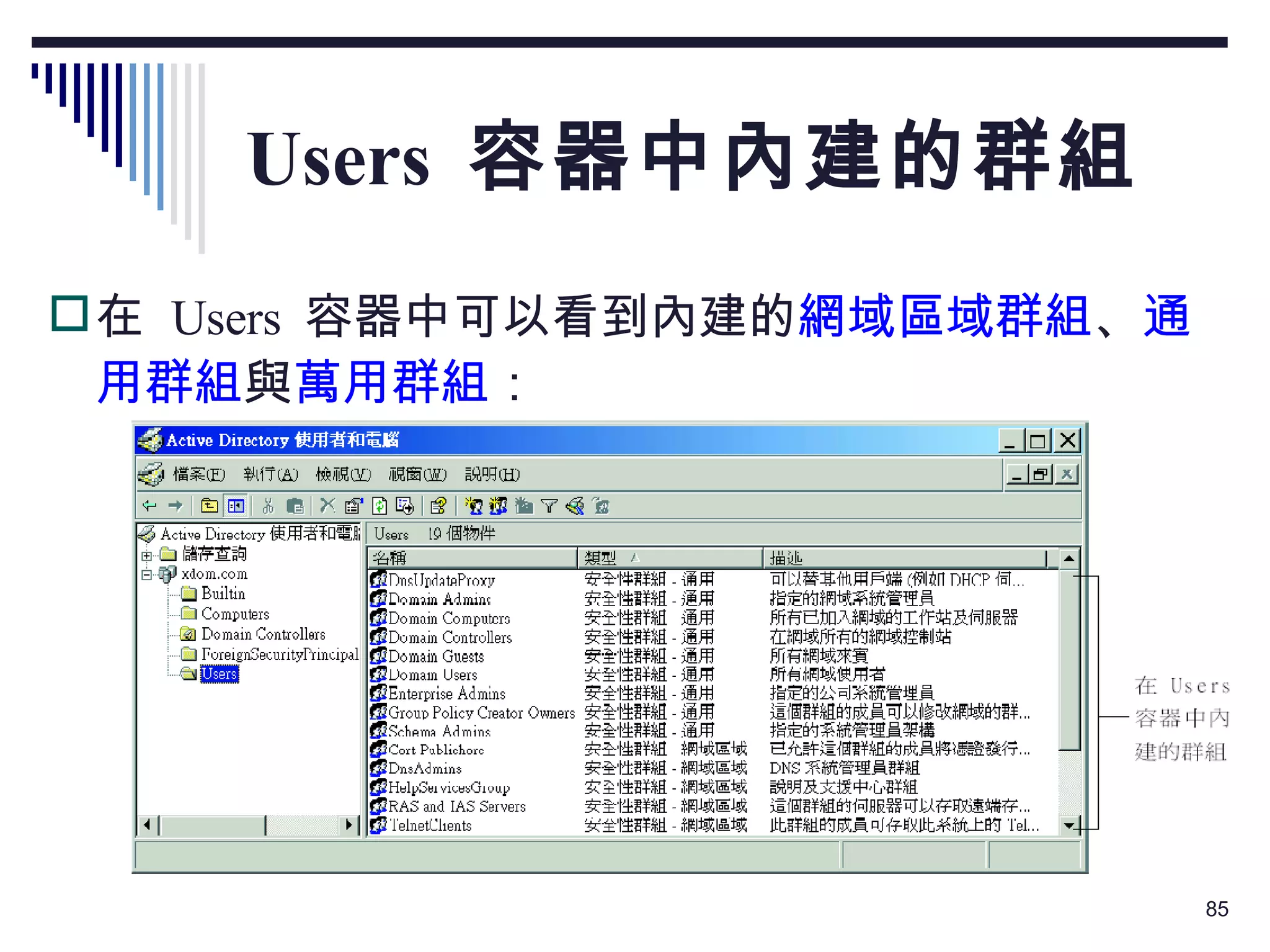The width and height of the screenshot is (1270, 952).
Task: Select Domain Users group
Action: 424,674
